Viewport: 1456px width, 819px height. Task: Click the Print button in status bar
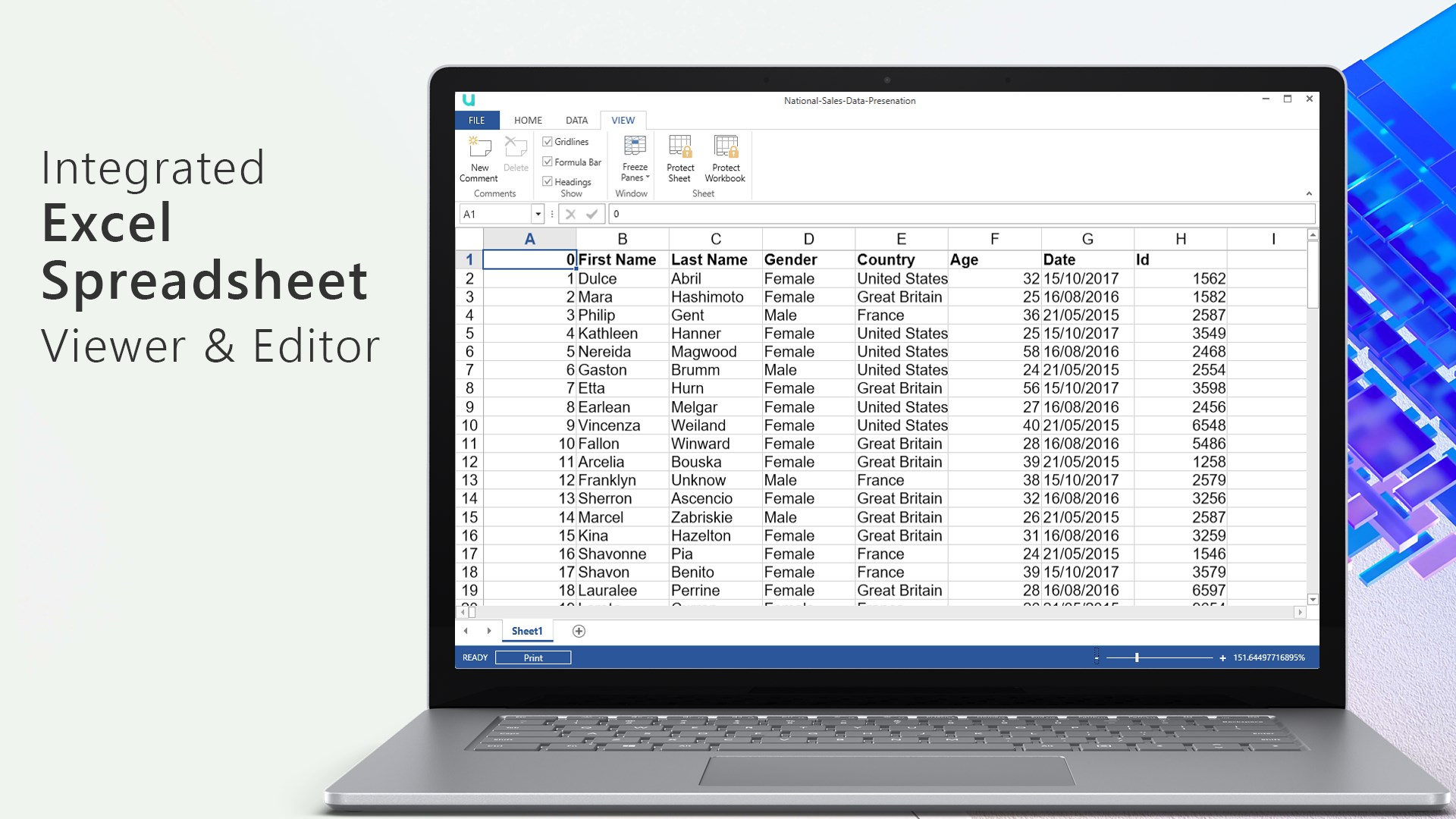pyautogui.click(x=533, y=658)
